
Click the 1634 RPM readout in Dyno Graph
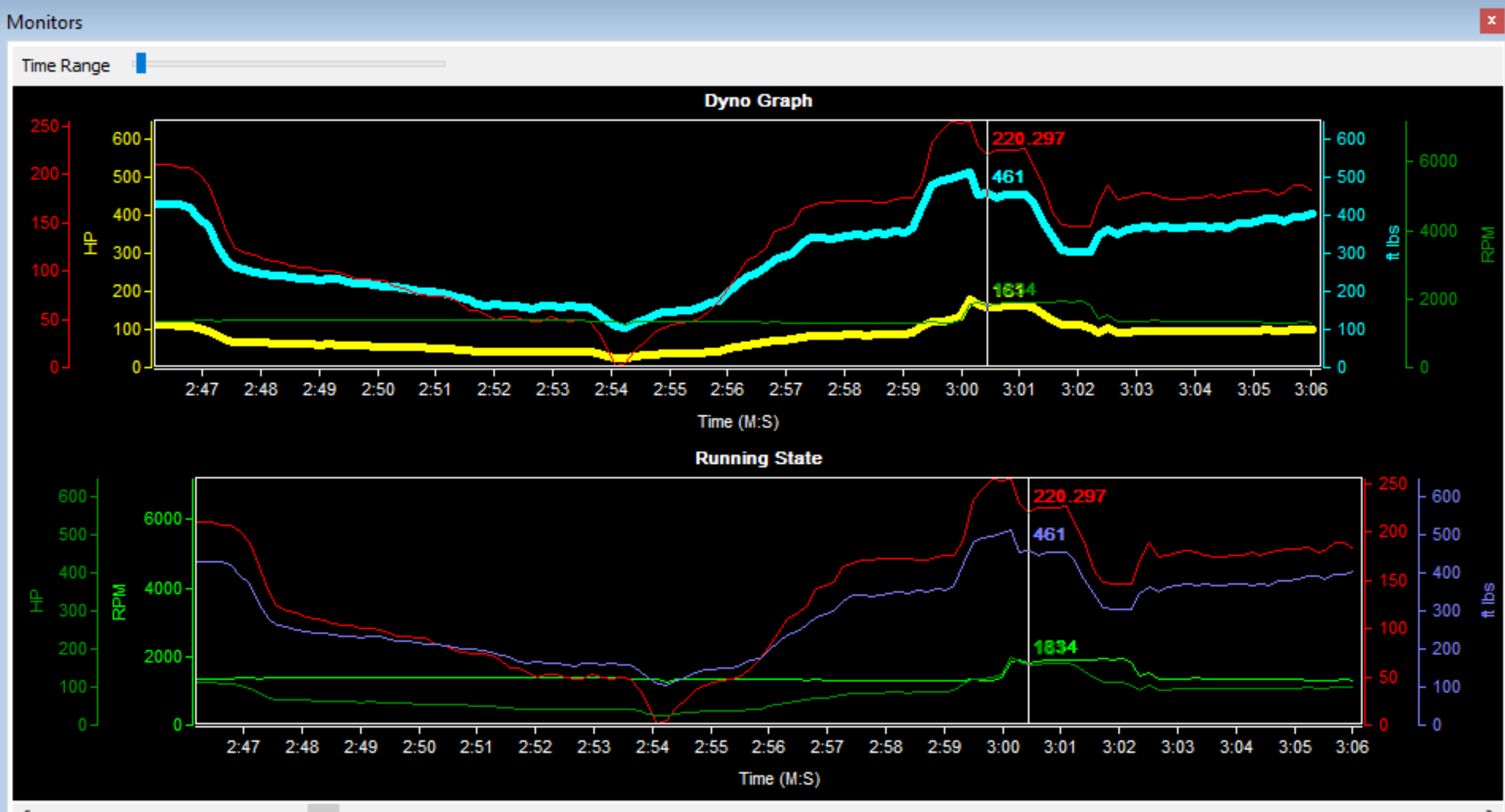pos(1014,290)
